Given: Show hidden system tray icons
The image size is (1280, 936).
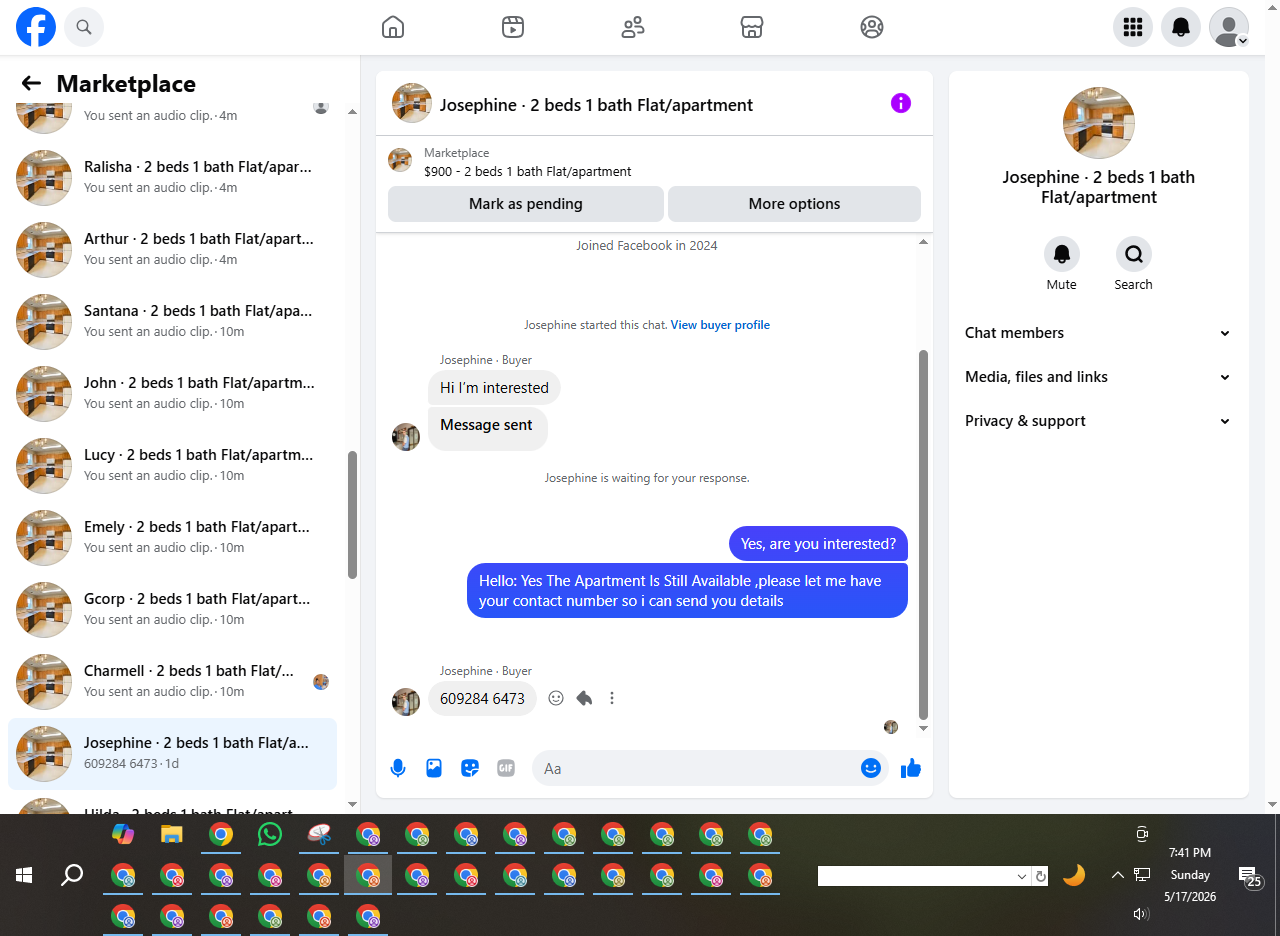Looking at the screenshot, I should coord(1118,875).
